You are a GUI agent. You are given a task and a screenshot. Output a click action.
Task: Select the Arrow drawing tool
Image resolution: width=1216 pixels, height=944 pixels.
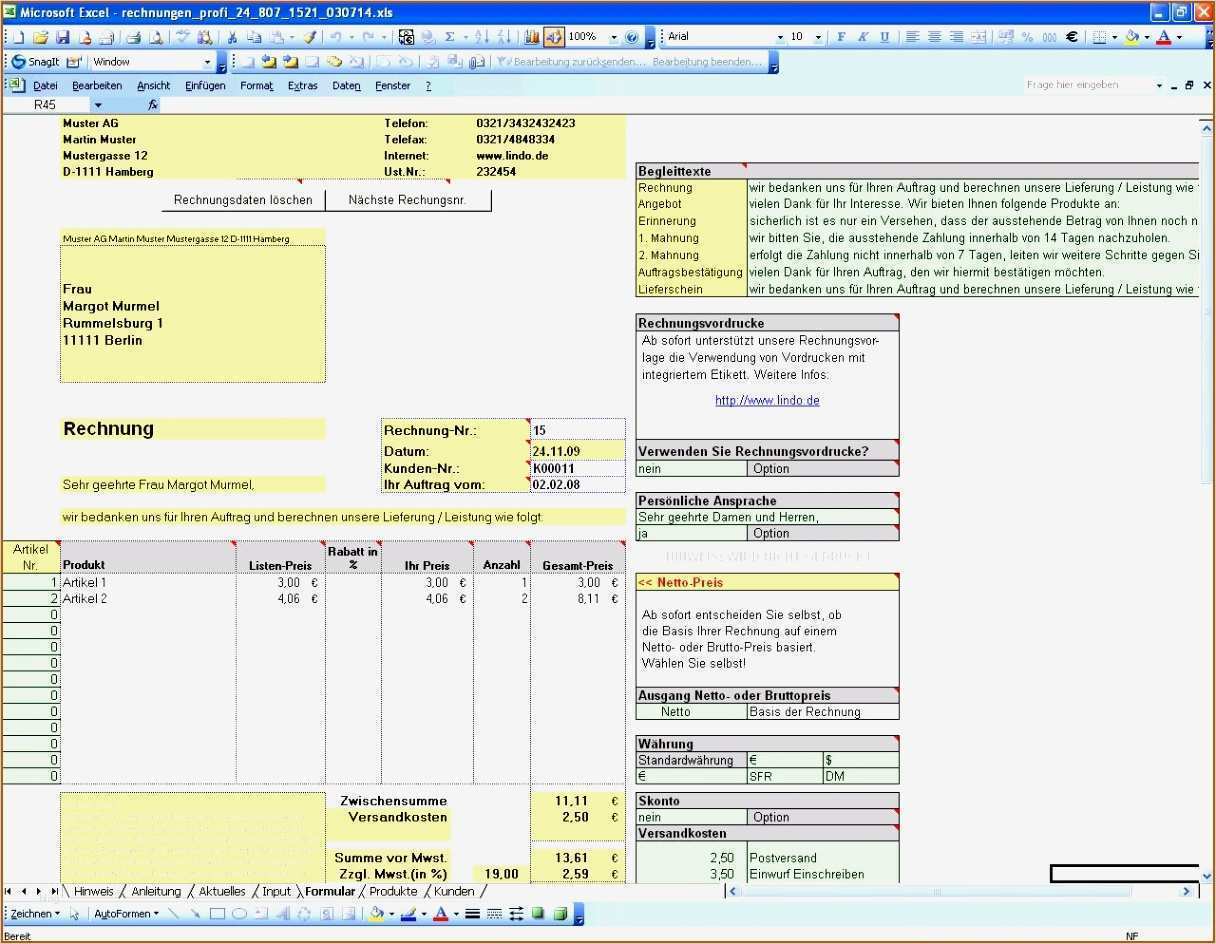tap(195, 913)
